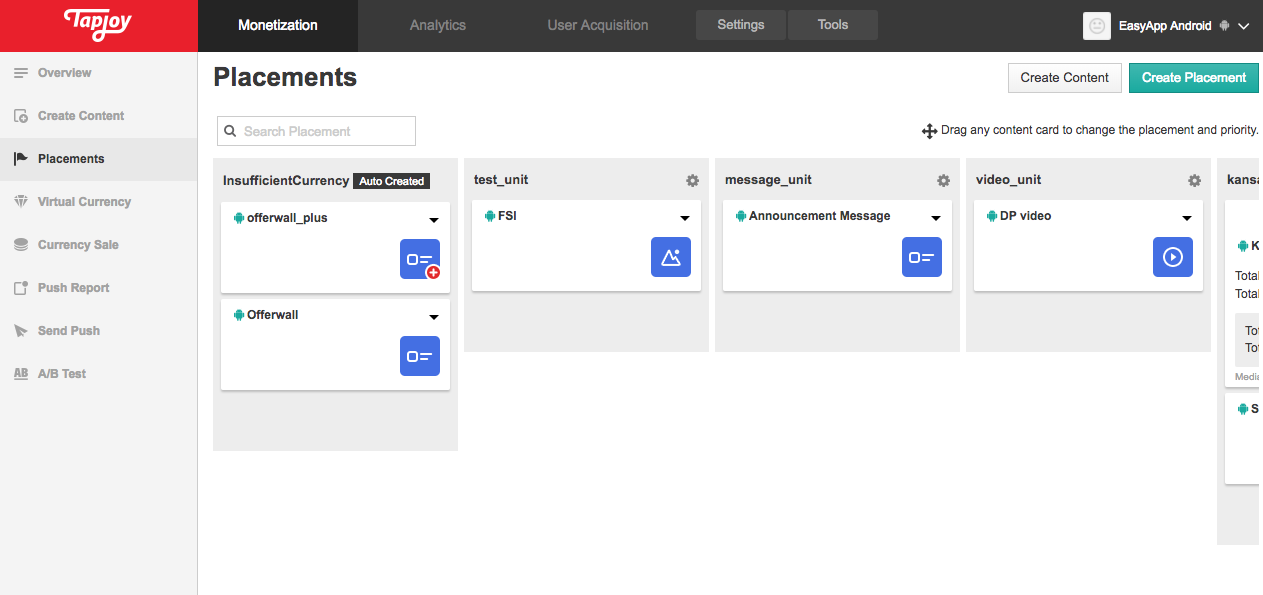
Task: Click the Create Content button
Action: pyautogui.click(x=1064, y=77)
